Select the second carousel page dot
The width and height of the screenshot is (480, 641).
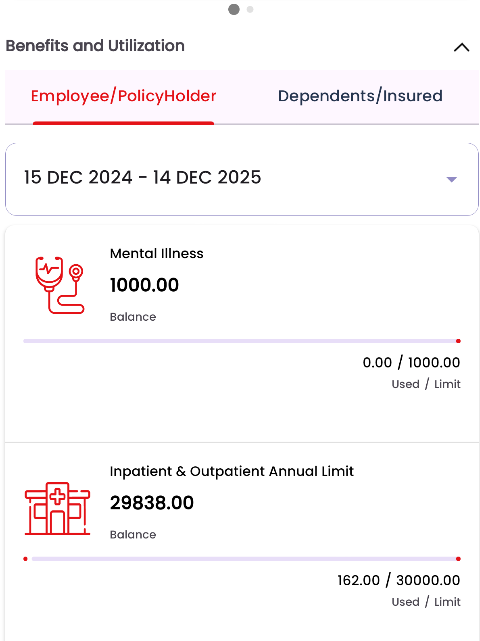[x=250, y=9]
